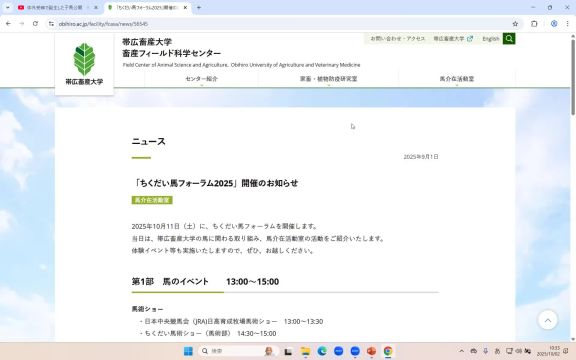
Task: Open the Windows Start menu
Action: pos(188,351)
